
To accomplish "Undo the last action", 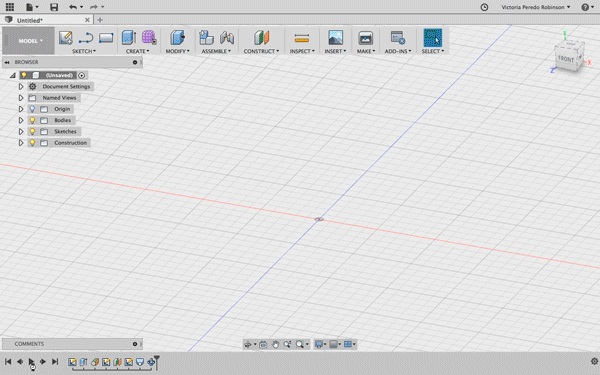I will tap(73, 7).
